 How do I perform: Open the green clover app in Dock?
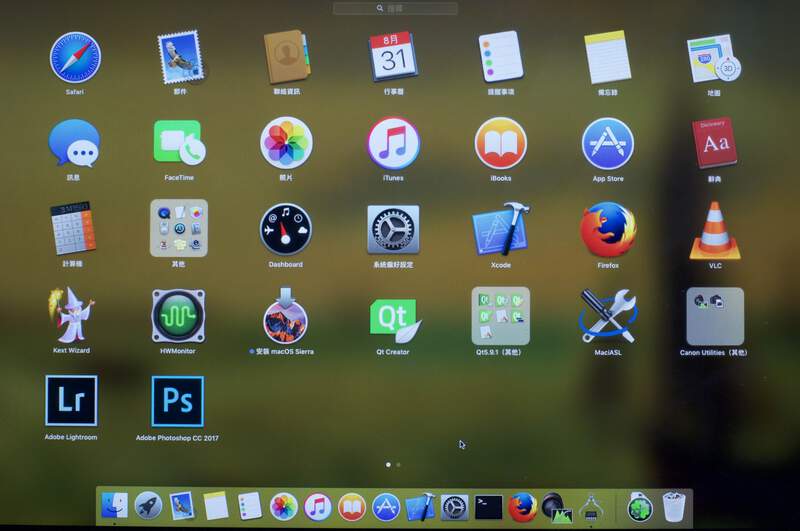coord(640,508)
